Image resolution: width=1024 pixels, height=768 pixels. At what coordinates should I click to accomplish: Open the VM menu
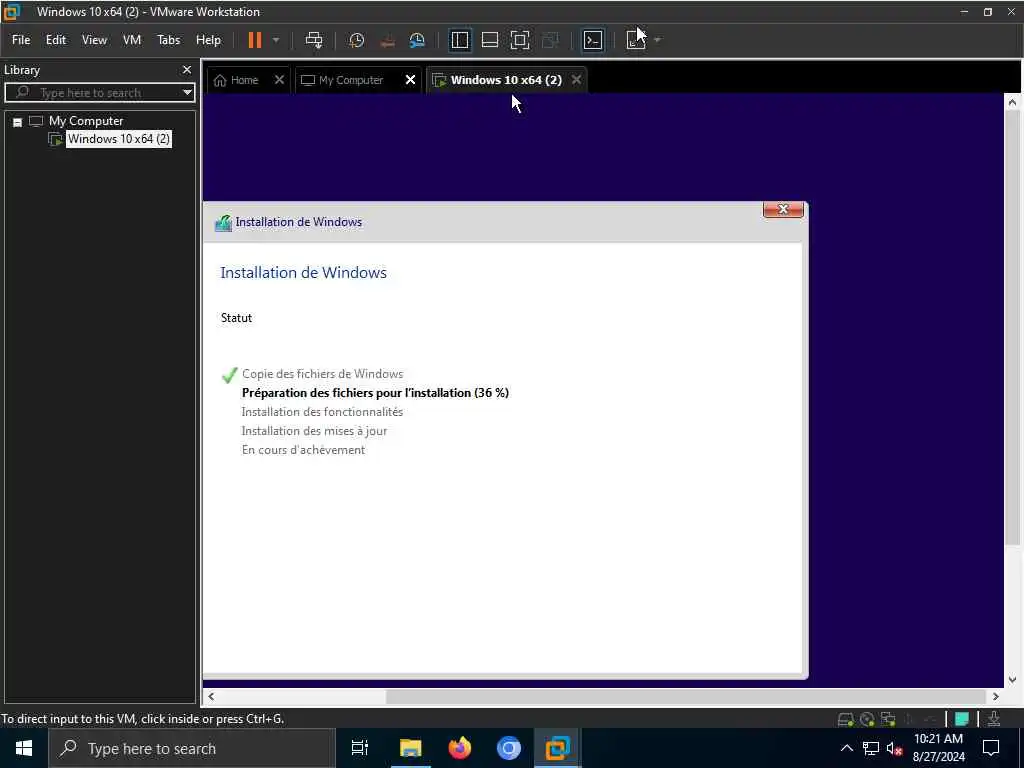[x=132, y=40]
